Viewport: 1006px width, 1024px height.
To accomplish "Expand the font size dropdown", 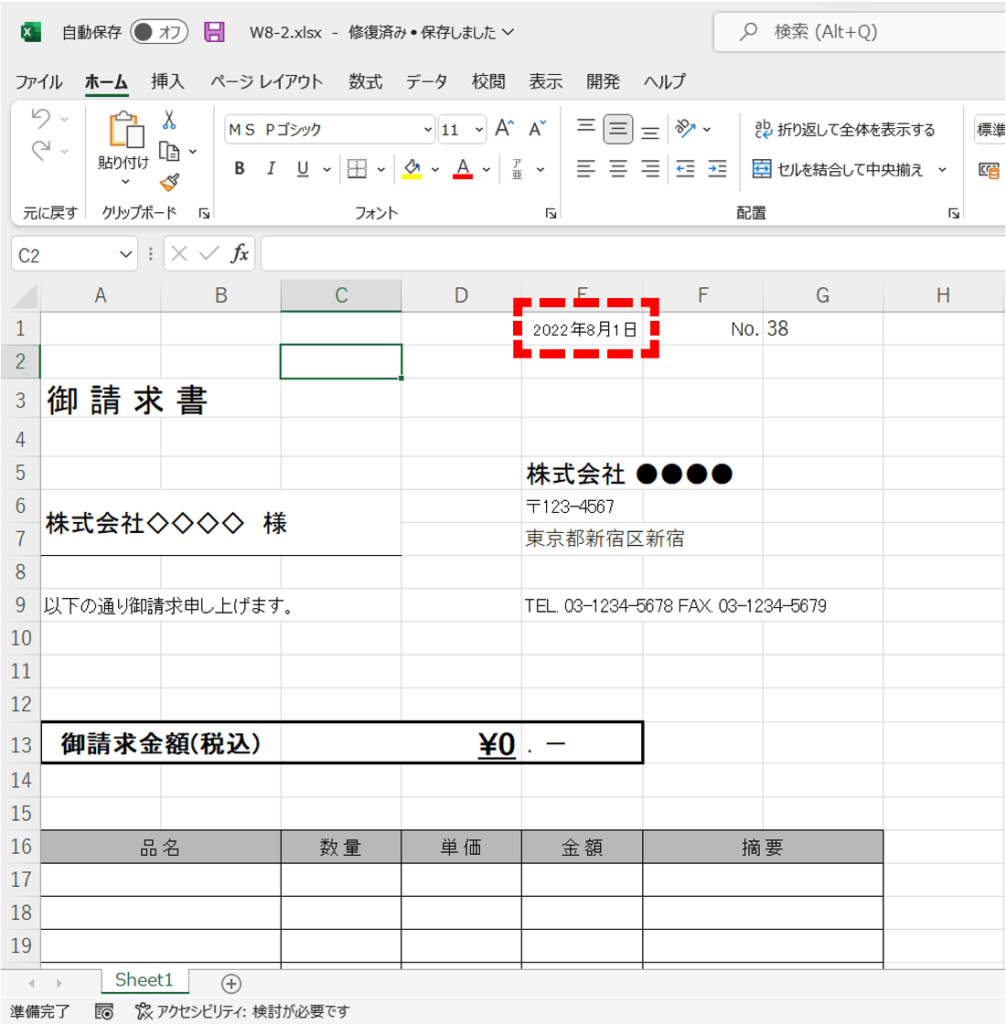I will pos(479,130).
